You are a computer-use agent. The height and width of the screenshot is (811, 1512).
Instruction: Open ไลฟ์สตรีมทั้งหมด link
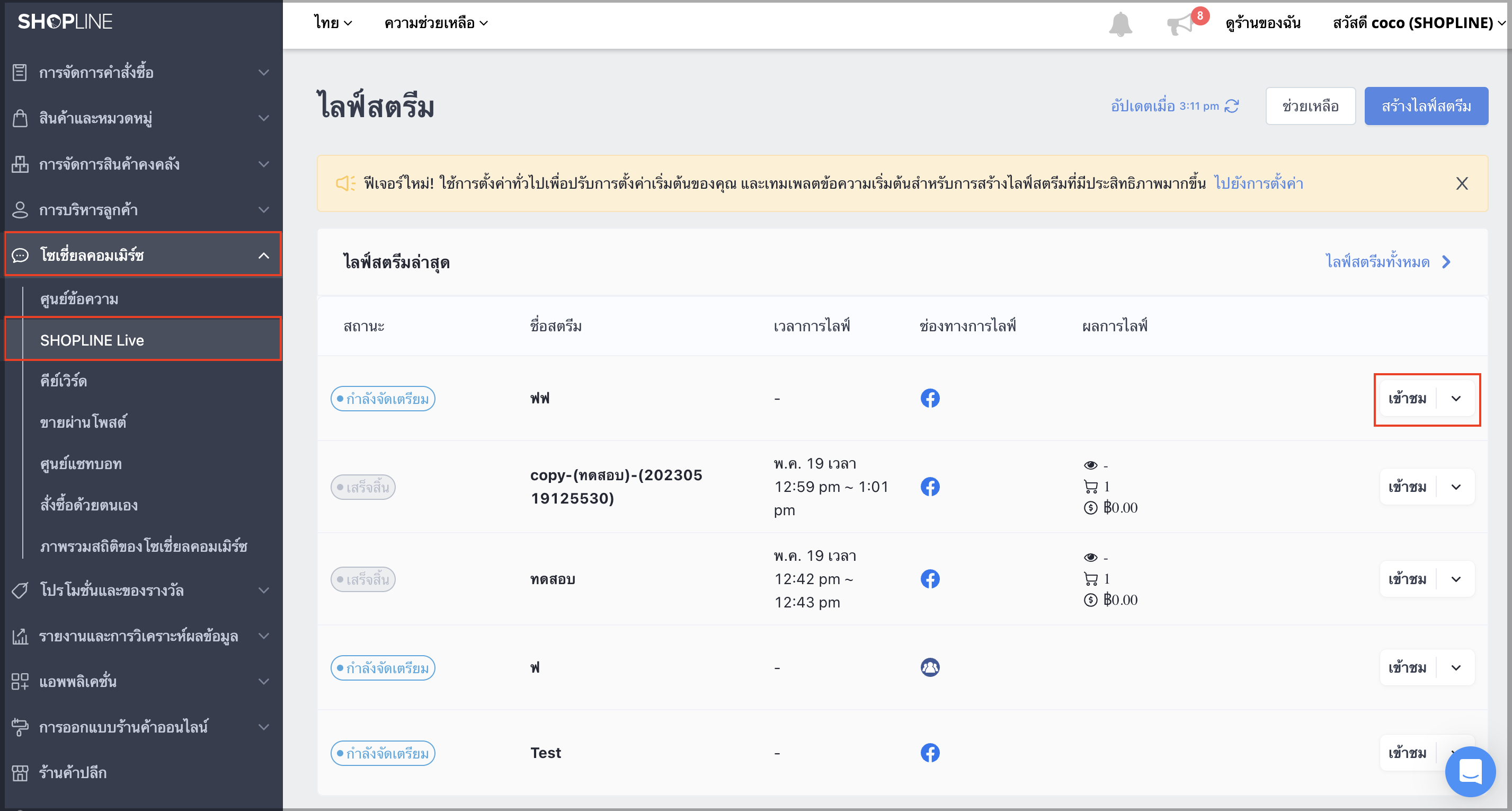[x=1388, y=261]
